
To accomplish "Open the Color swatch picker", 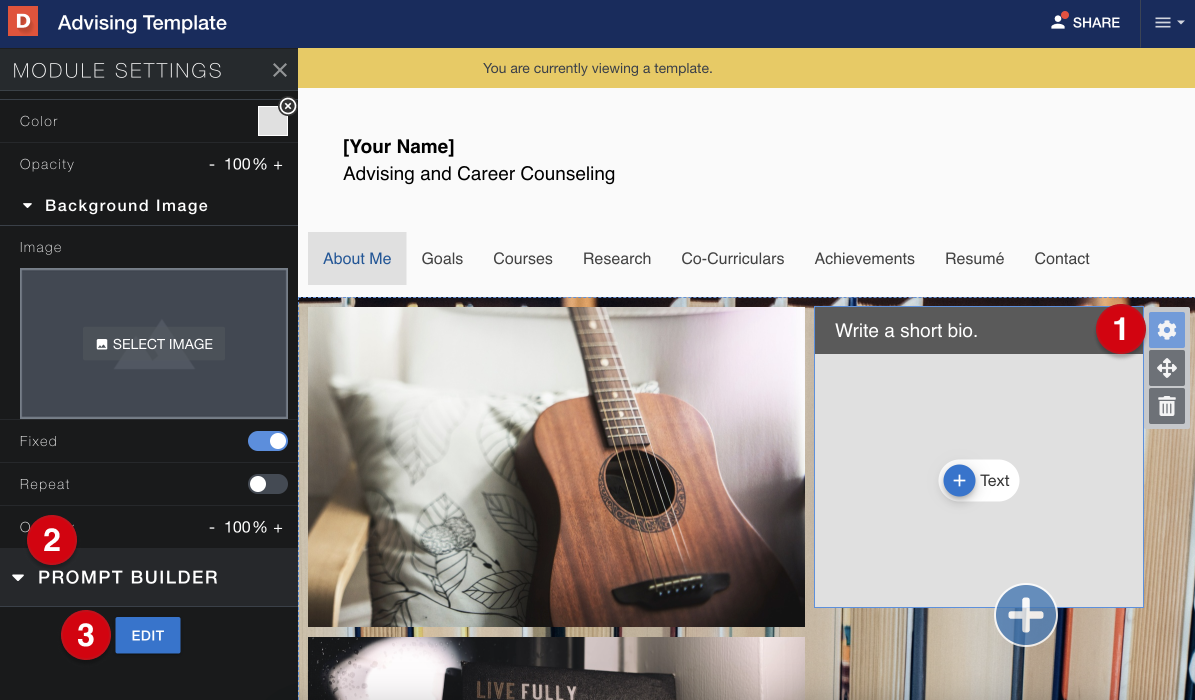I will [x=272, y=121].
